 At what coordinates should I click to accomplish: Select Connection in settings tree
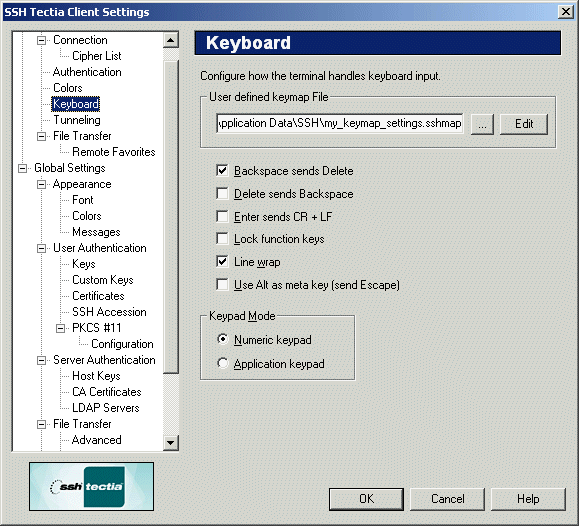click(x=80, y=40)
